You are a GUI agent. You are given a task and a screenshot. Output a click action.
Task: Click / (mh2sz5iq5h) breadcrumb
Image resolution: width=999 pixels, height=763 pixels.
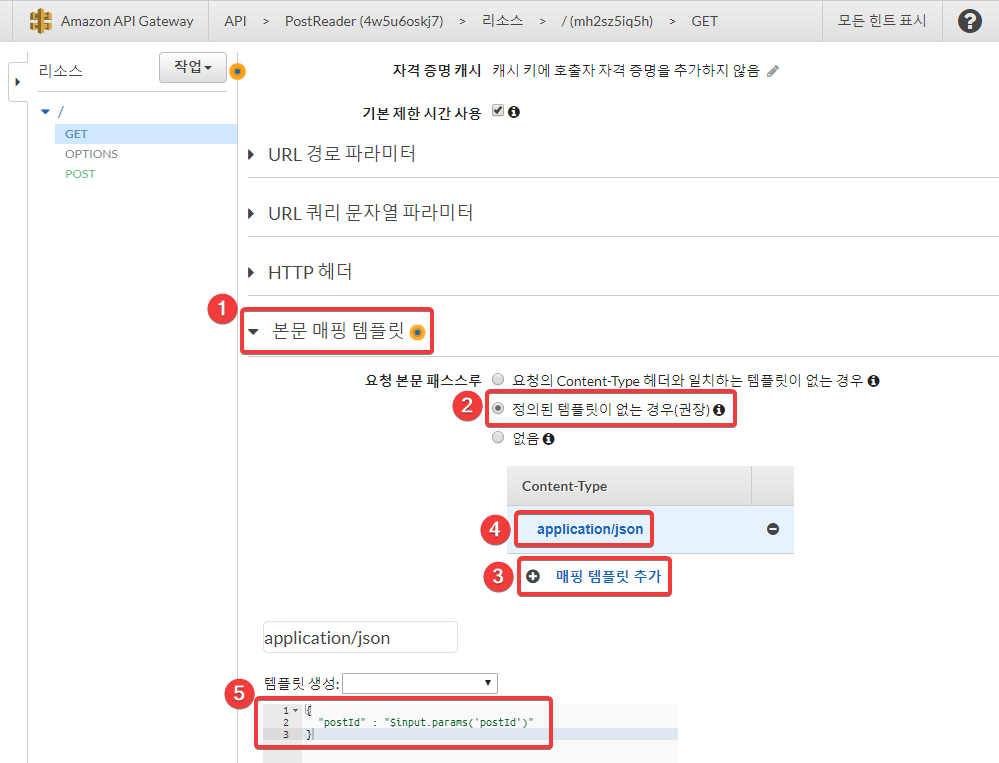click(x=607, y=21)
